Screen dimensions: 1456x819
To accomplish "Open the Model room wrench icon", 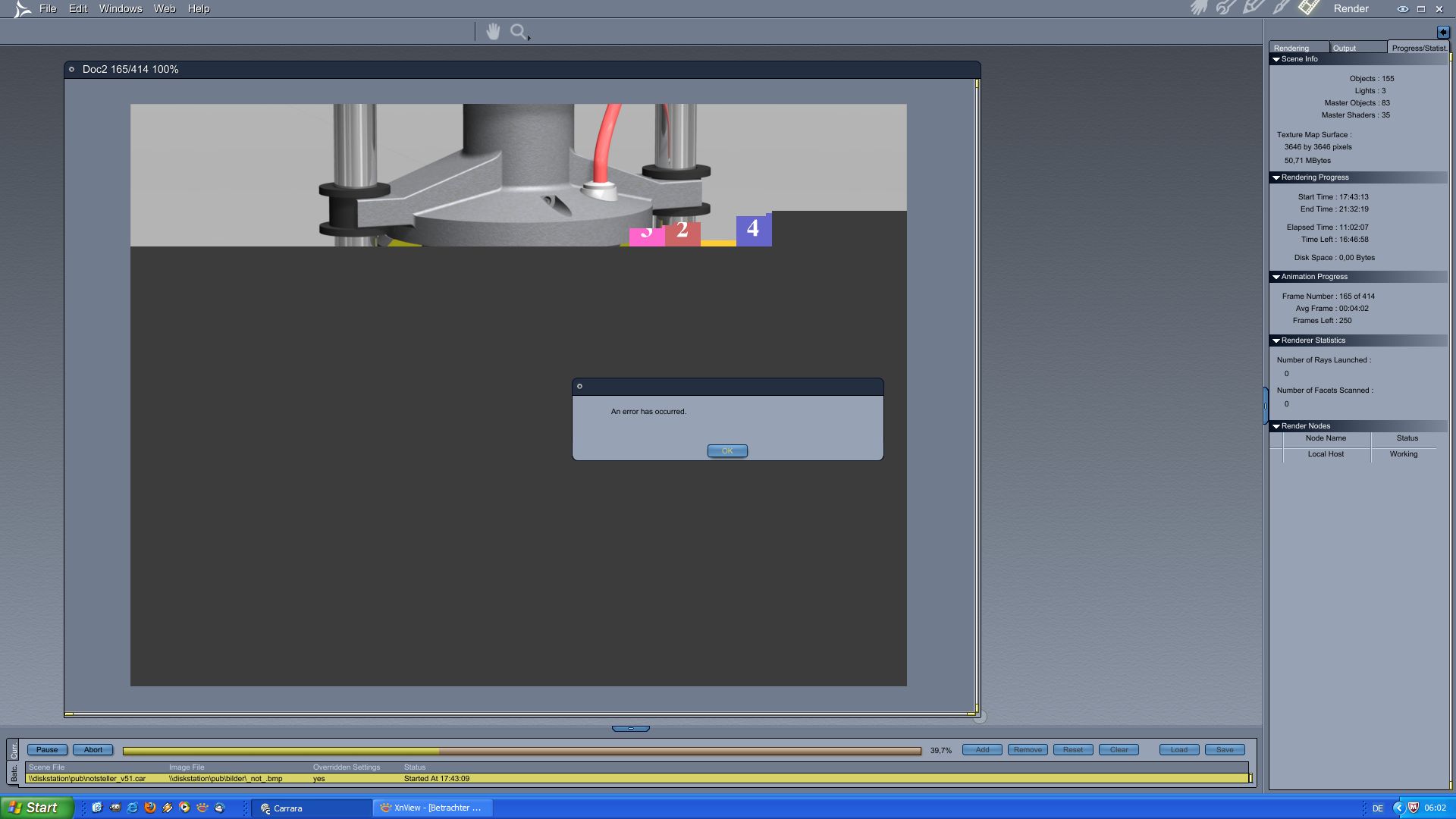I will pos(1225,8).
